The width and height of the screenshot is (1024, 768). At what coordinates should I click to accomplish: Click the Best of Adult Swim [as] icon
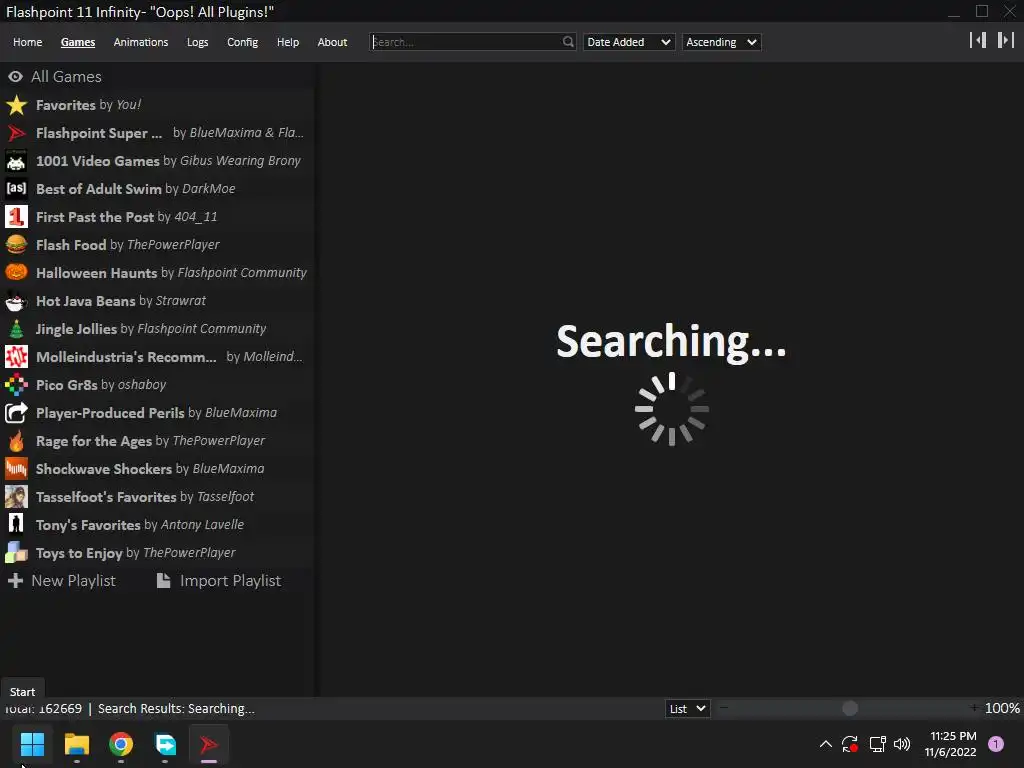tap(16, 189)
